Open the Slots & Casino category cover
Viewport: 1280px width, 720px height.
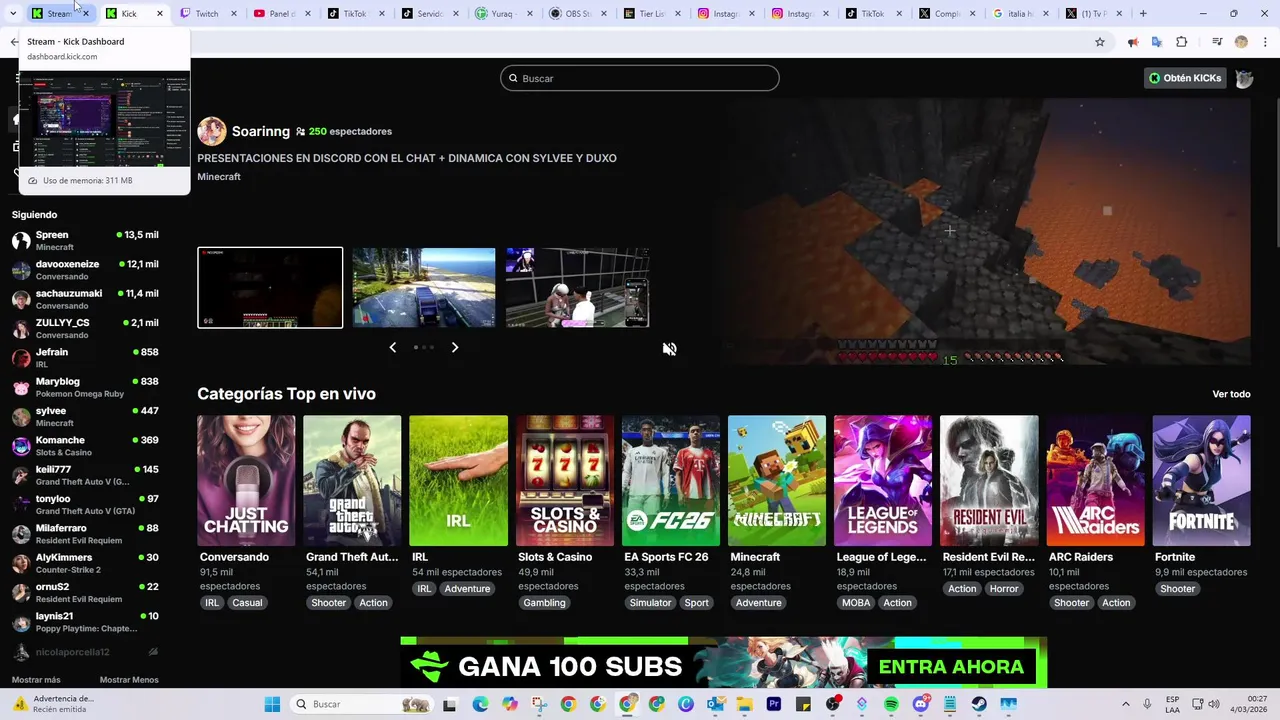565,481
